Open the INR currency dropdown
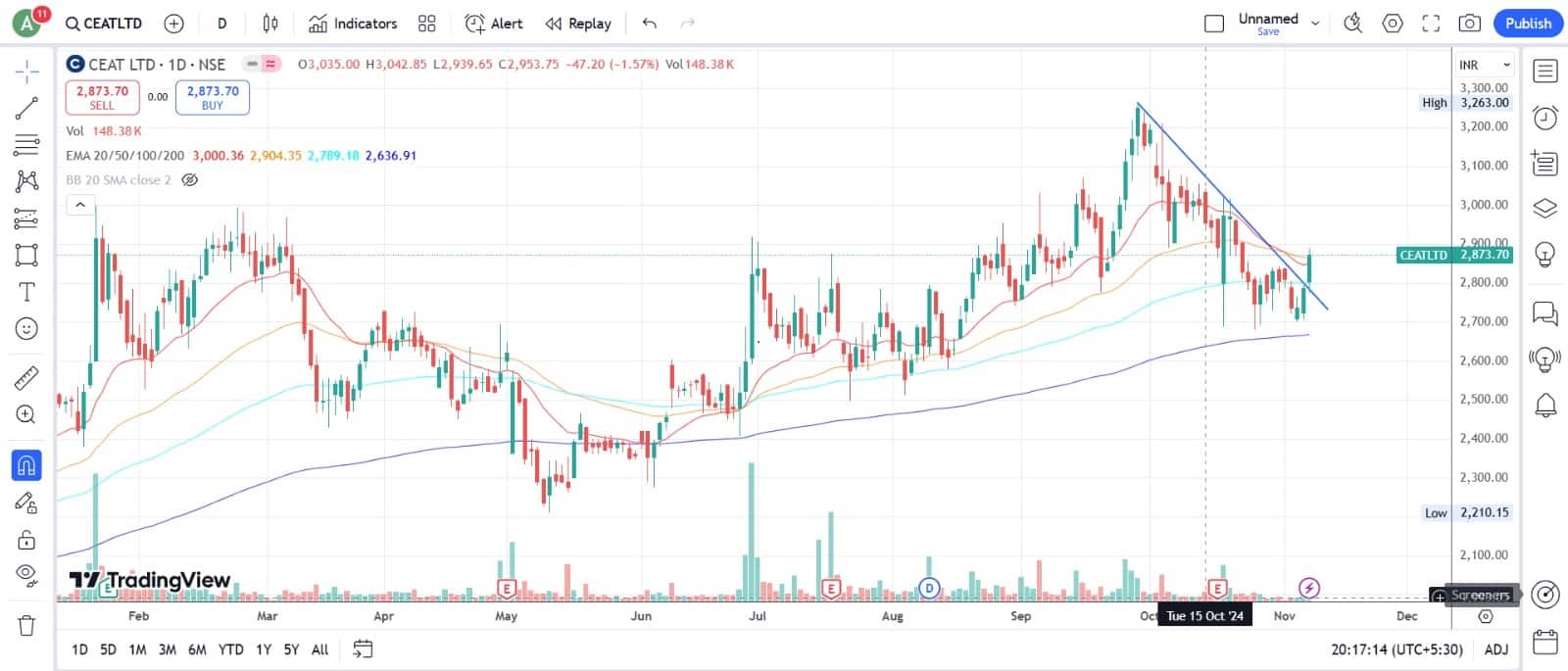Image resolution: width=1568 pixels, height=671 pixels. (1485, 65)
